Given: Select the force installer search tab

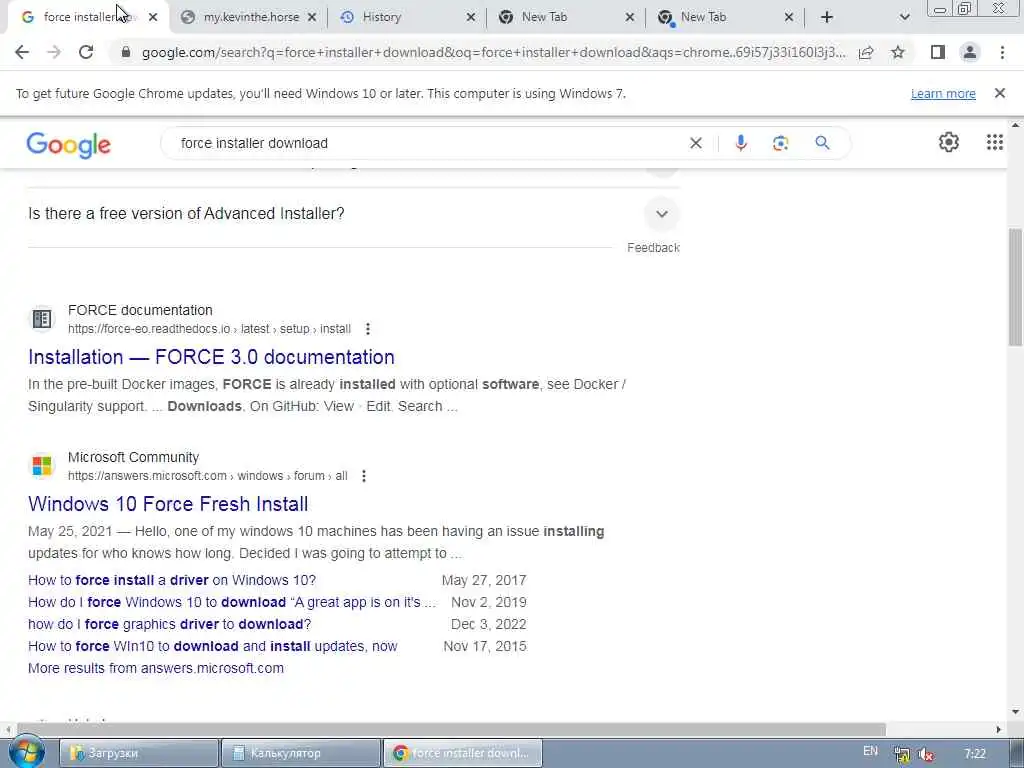Looking at the screenshot, I should coord(86,17).
